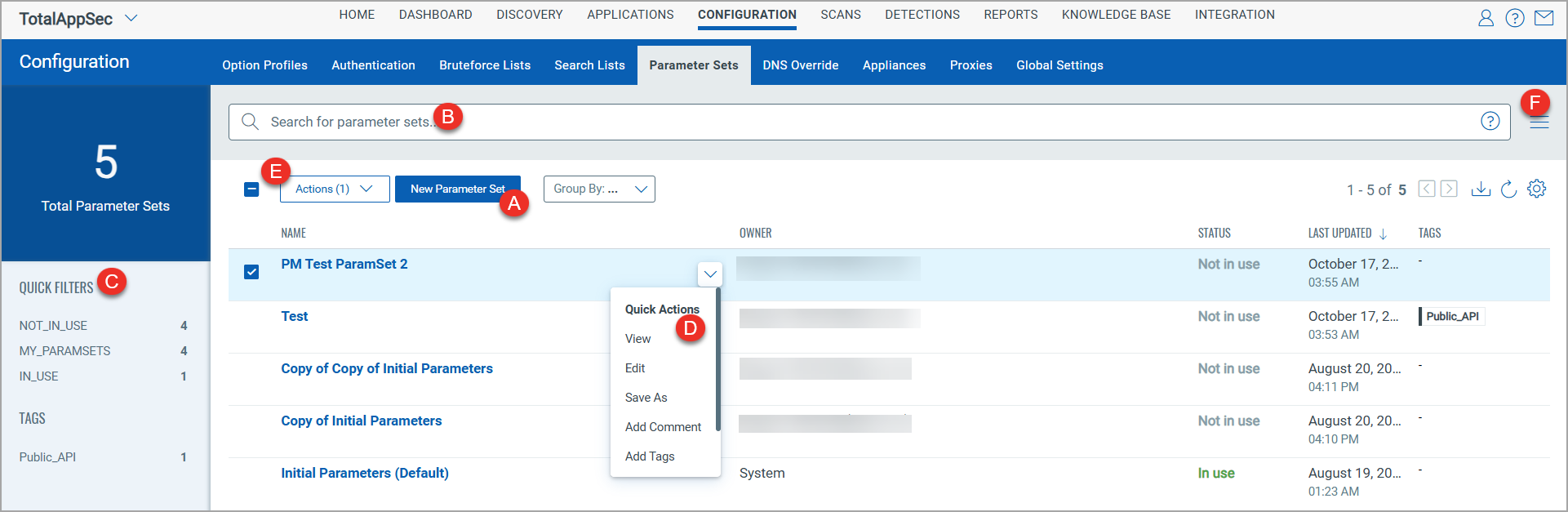Click the help question mark icon in top bar
Image resolution: width=1568 pixels, height=512 pixels.
(1515, 18)
